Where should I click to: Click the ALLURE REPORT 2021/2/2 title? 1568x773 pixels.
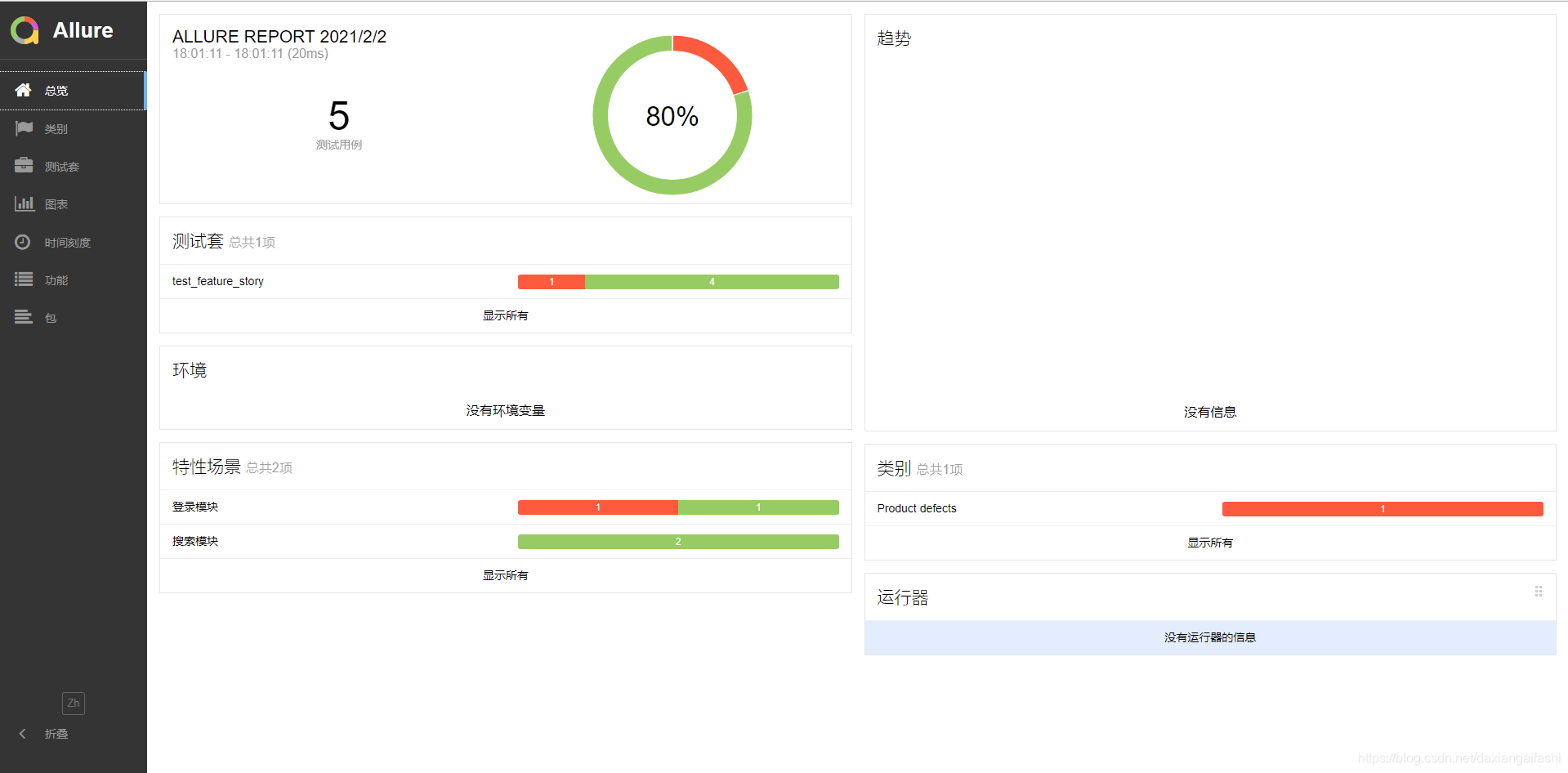(279, 37)
